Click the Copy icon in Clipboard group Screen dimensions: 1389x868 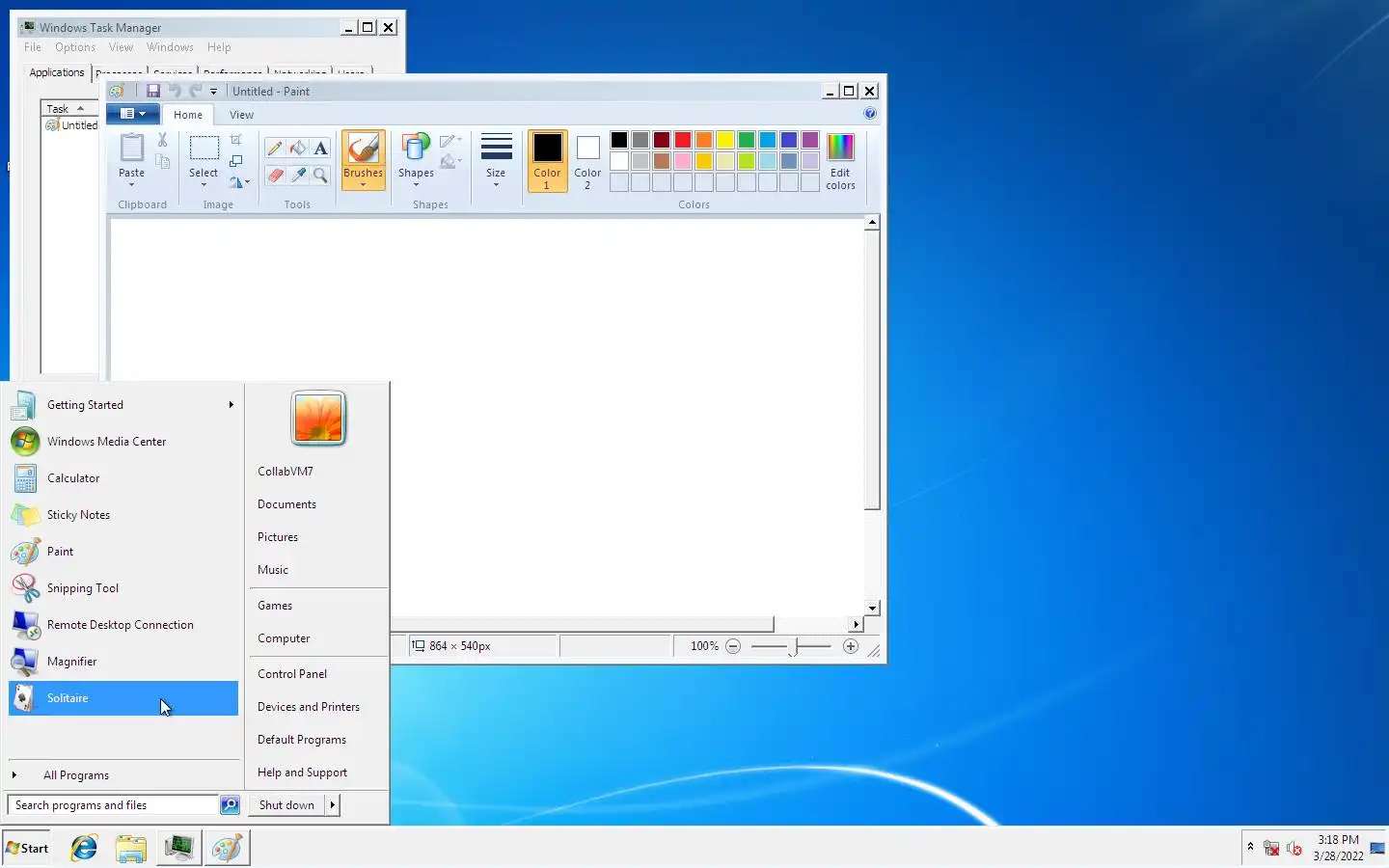click(162, 162)
